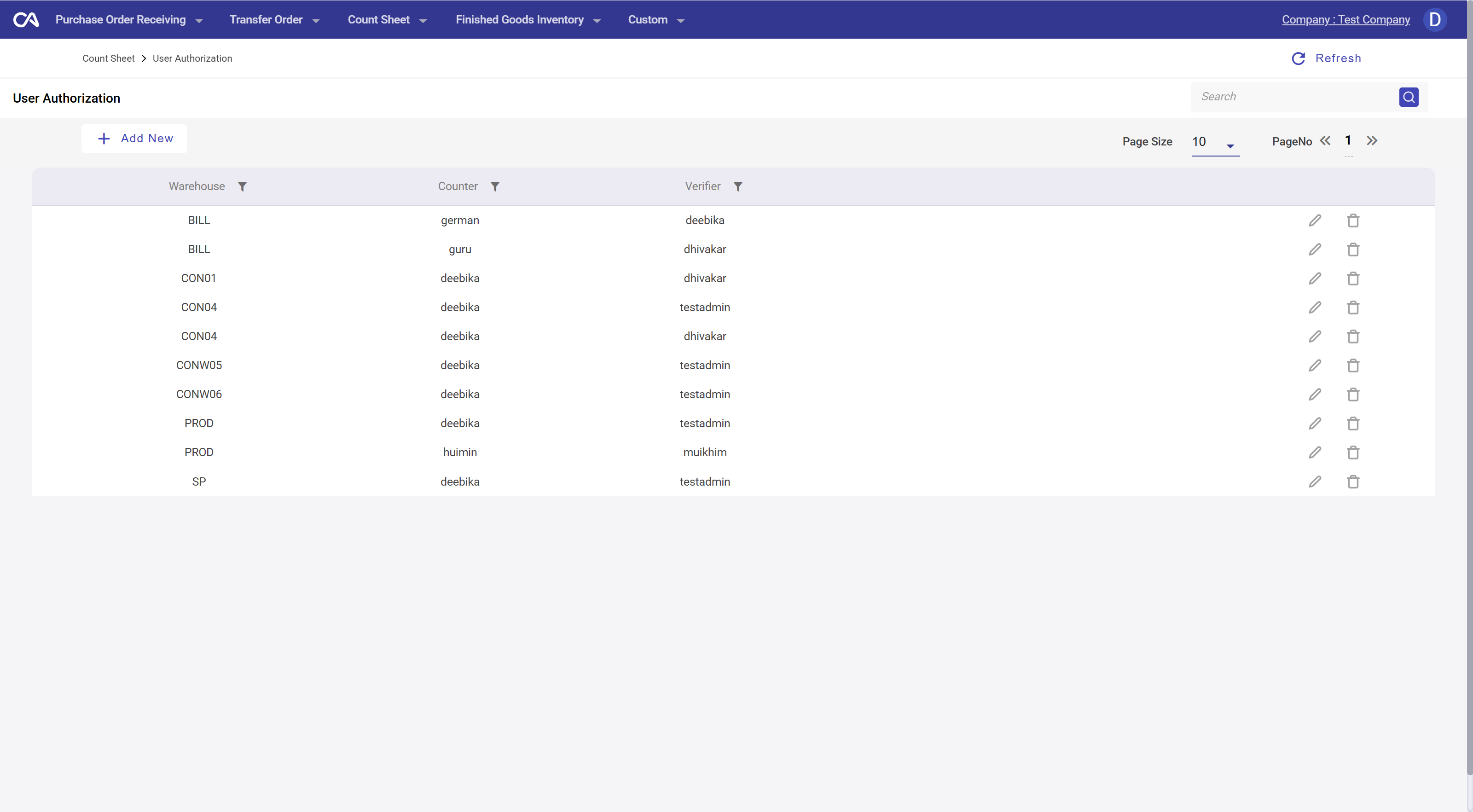This screenshot has height=812, width=1473.
Task: Open user avatar D menu
Action: 1435,20
